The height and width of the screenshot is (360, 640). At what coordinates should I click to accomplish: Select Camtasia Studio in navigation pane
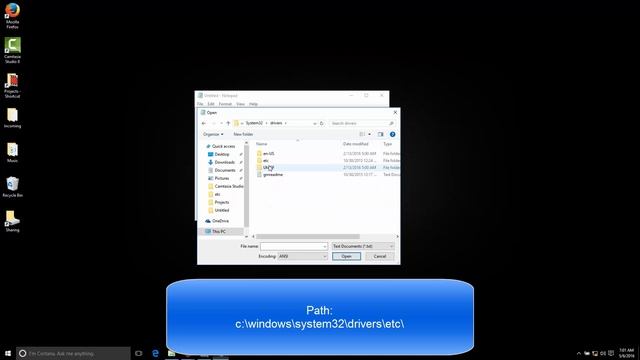[229, 186]
